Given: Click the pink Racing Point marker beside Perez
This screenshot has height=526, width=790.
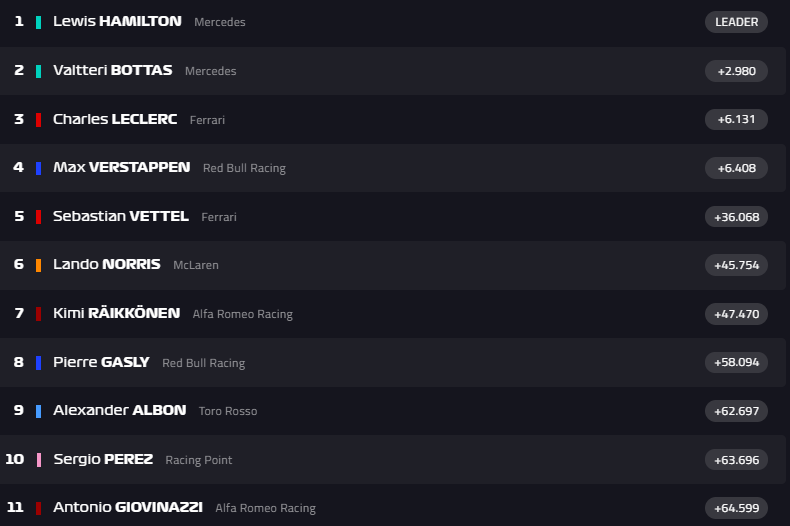Looking at the screenshot, I should (38, 460).
